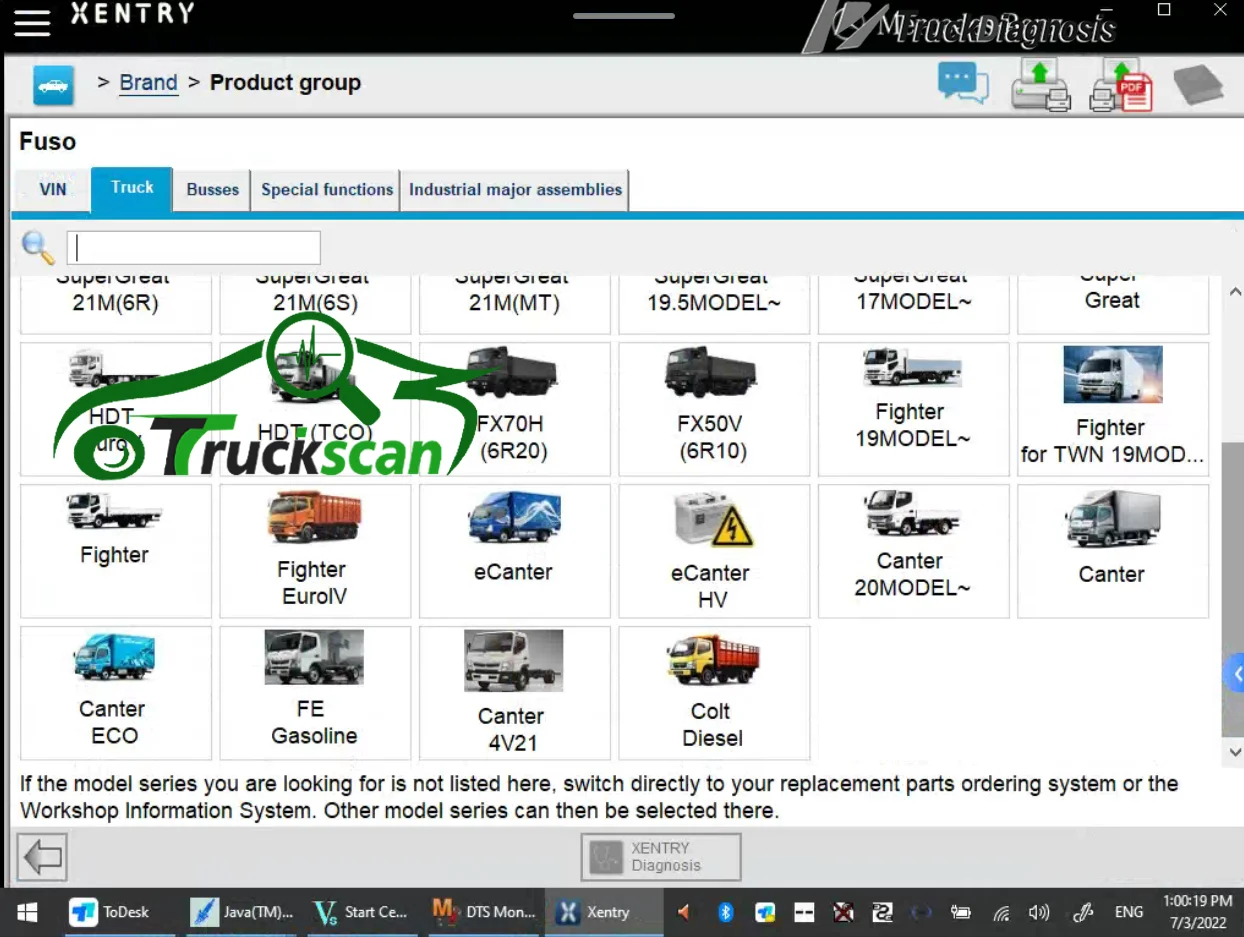Click the battery tray icon
1244x937 pixels.
click(961, 912)
